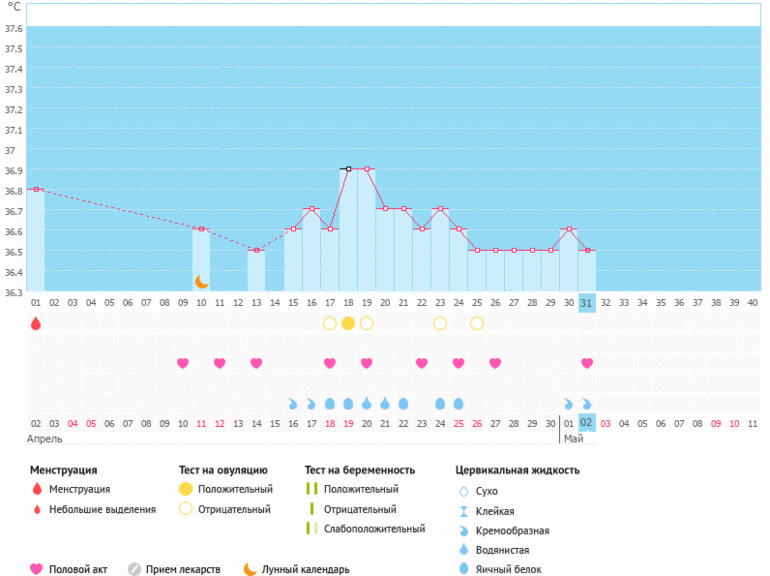Click the cervical fluid drop on day 24

[x=440, y=404]
